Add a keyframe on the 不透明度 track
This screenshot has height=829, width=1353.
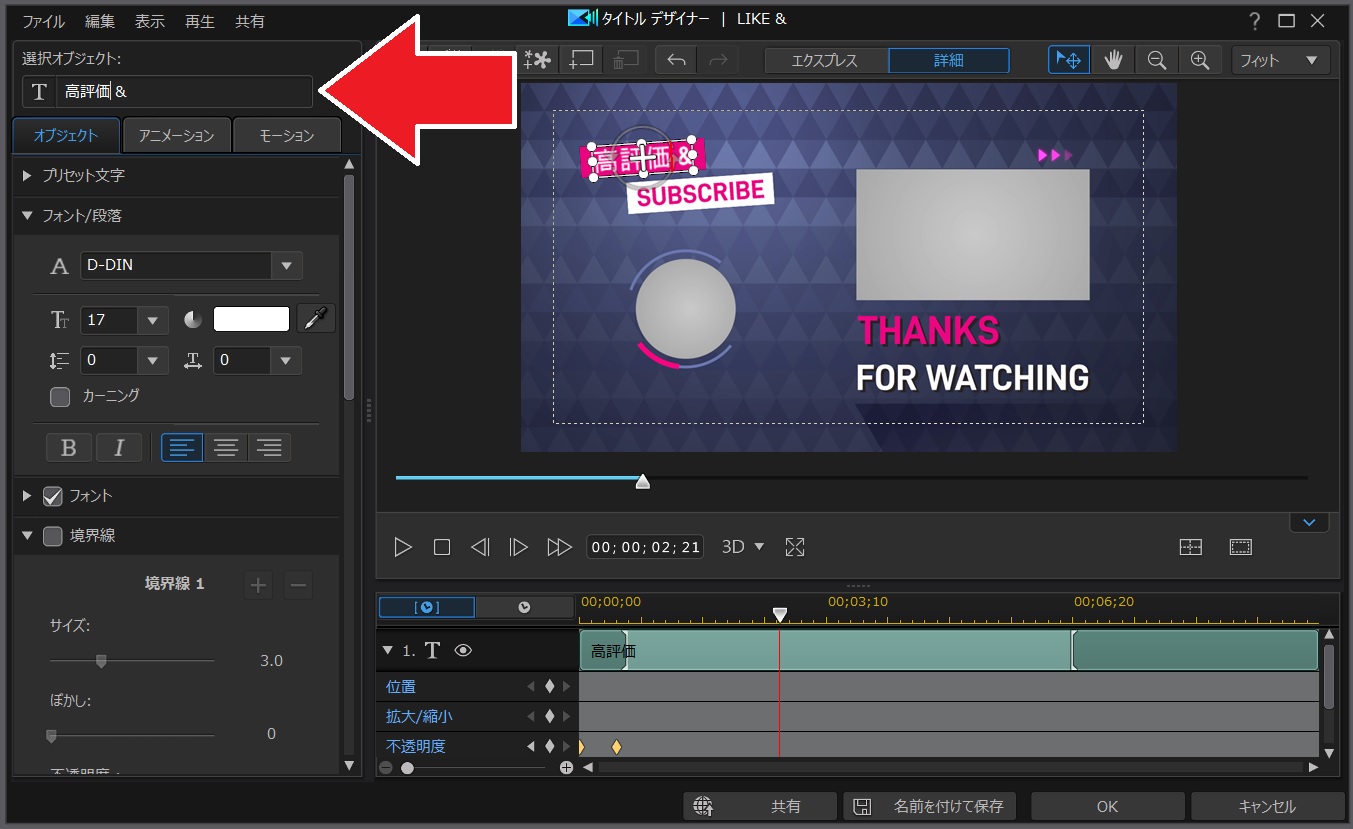point(549,747)
